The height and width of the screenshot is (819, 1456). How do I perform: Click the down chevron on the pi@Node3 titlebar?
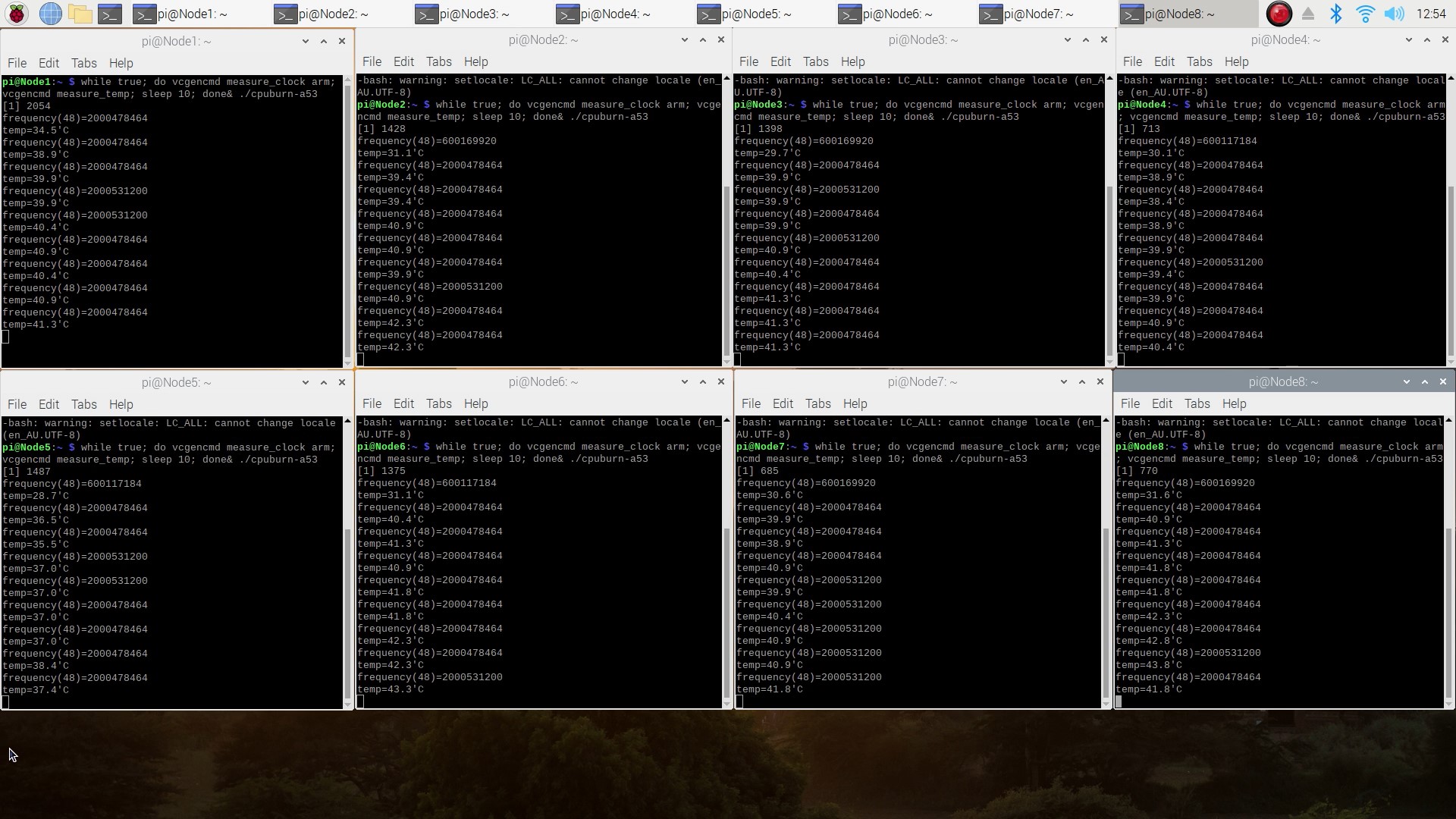(1068, 39)
